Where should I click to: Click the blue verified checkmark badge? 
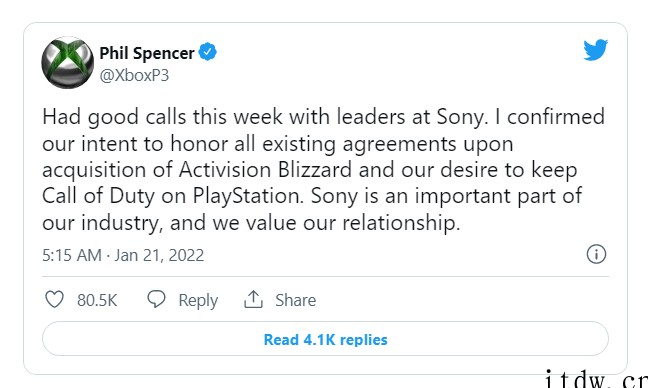tap(207, 52)
